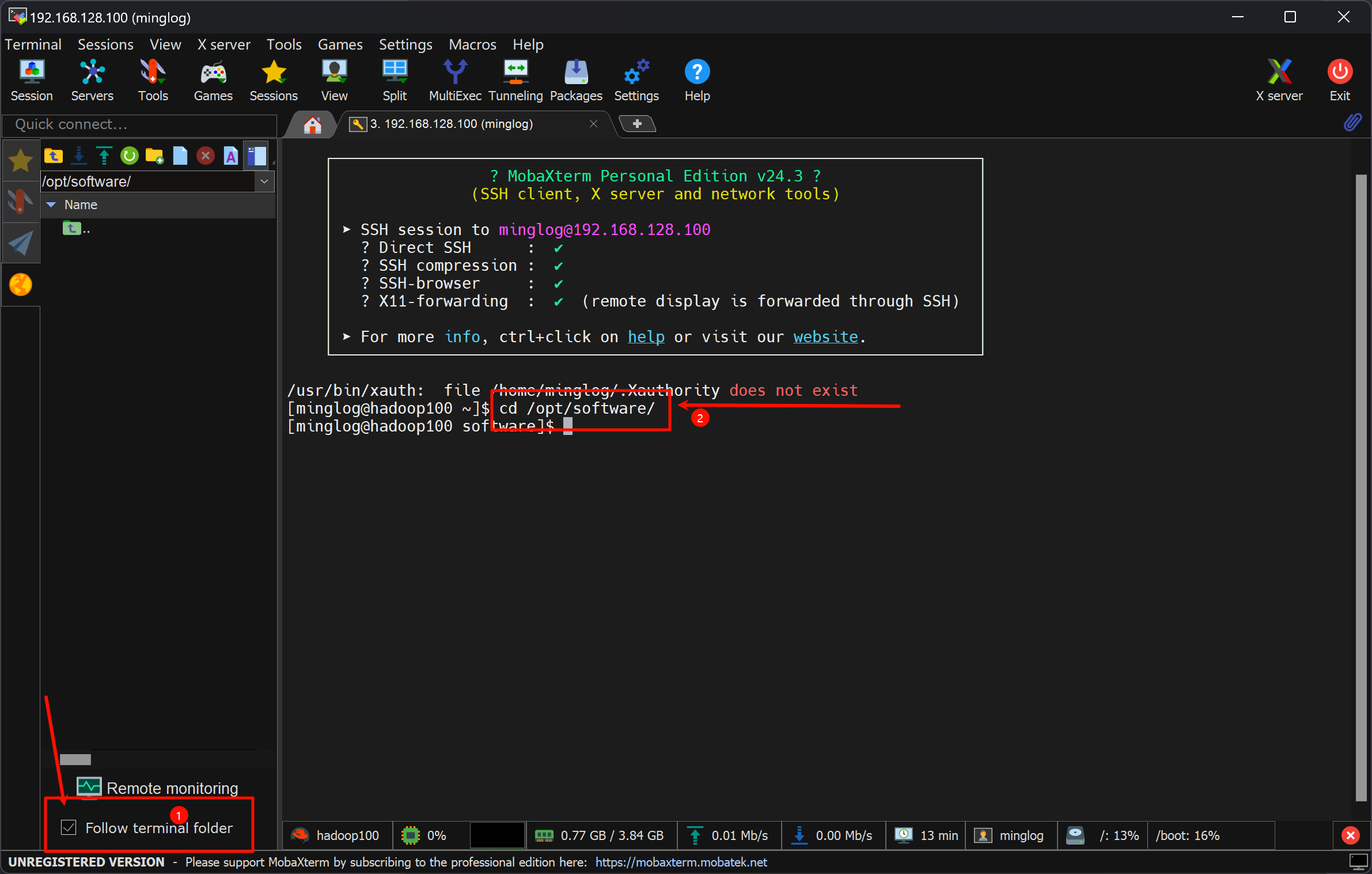Image resolution: width=1372 pixels, height=874 pixels.
Task: Open the Packages manager
Action: click(576, 81)
